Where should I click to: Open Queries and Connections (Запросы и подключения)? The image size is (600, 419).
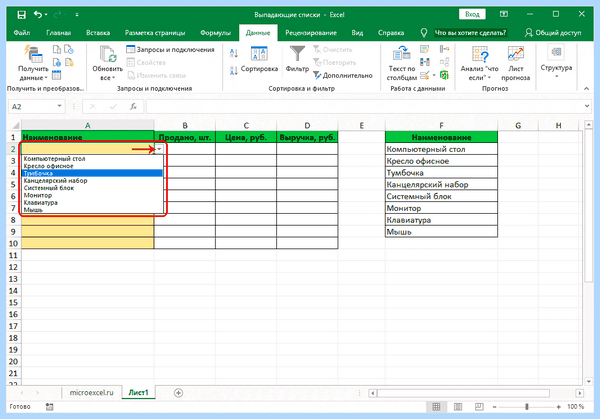[170, 50]
